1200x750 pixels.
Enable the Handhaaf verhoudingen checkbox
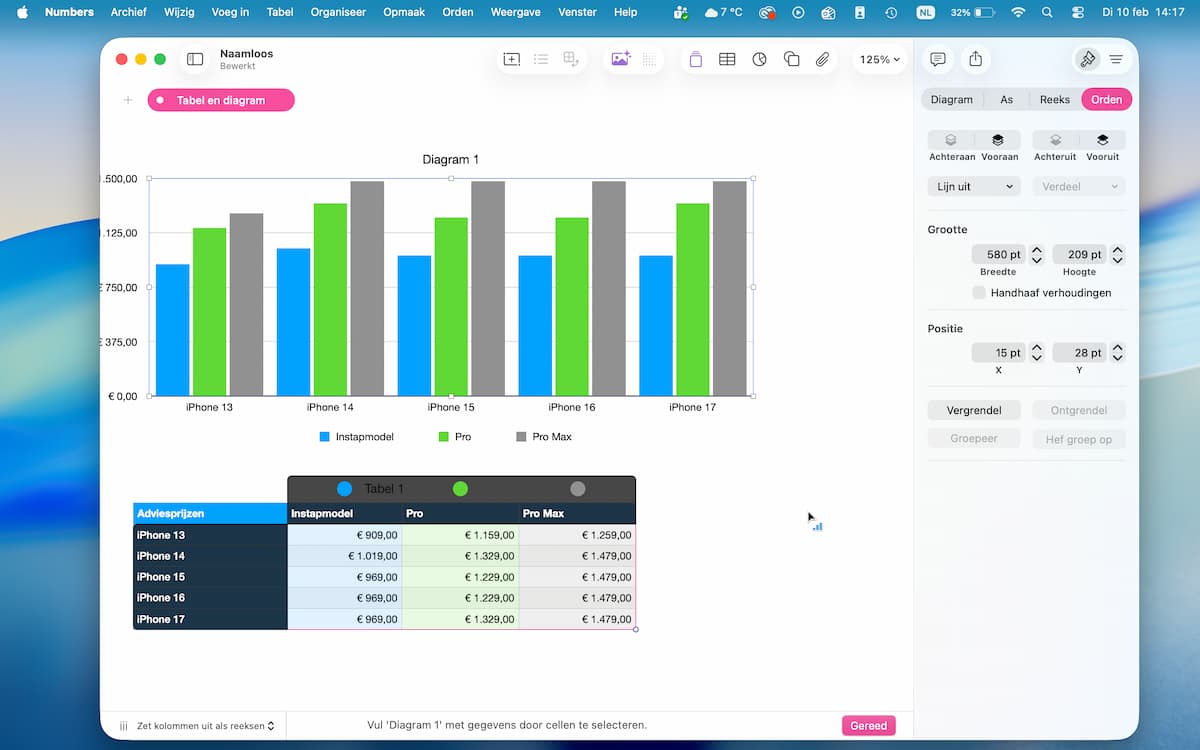click(x=979, y=293)
